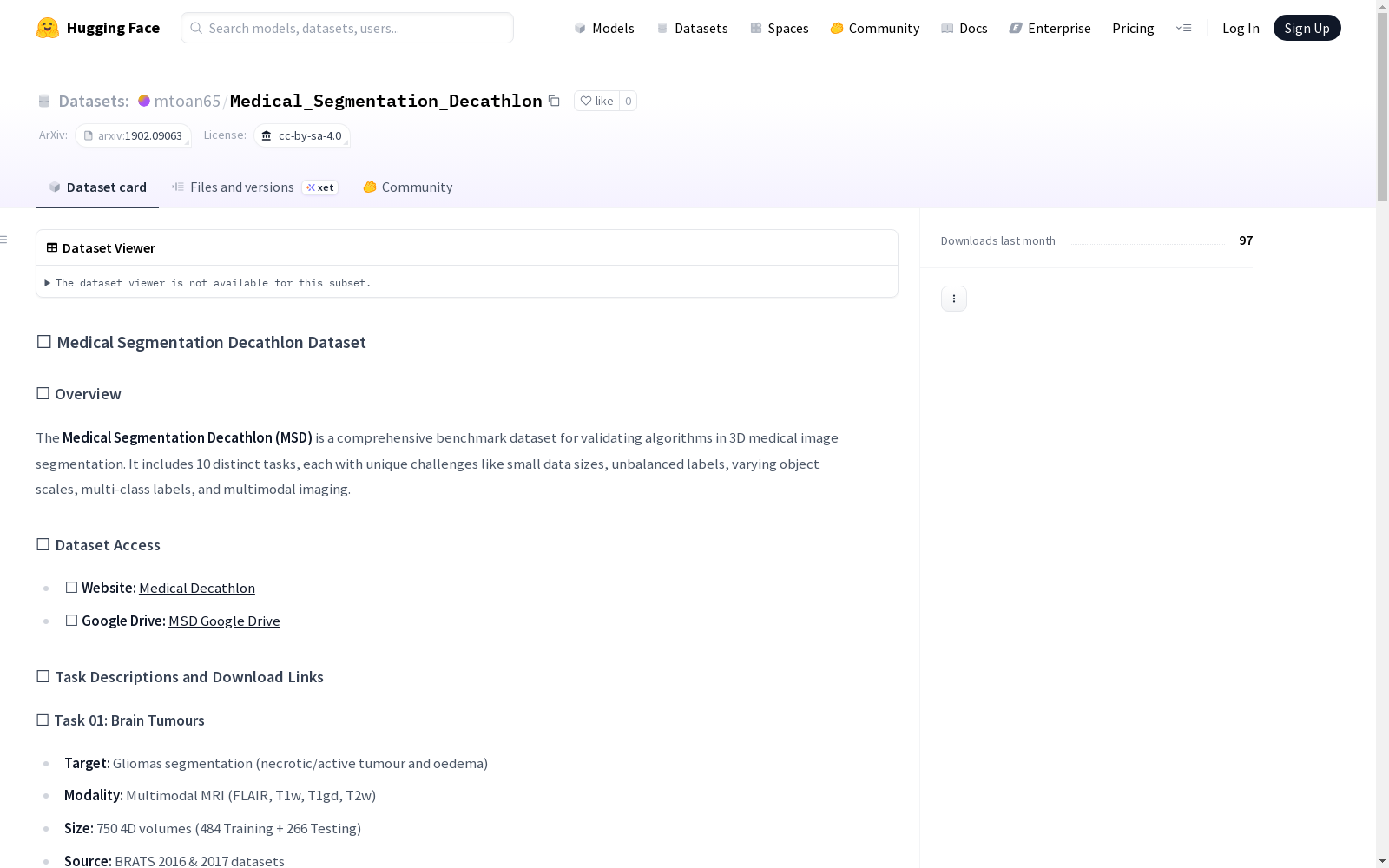This screenshot has width=1389, height=868.
Task: Copy dataset name with copy icon
Action: (x=554, y=101)
